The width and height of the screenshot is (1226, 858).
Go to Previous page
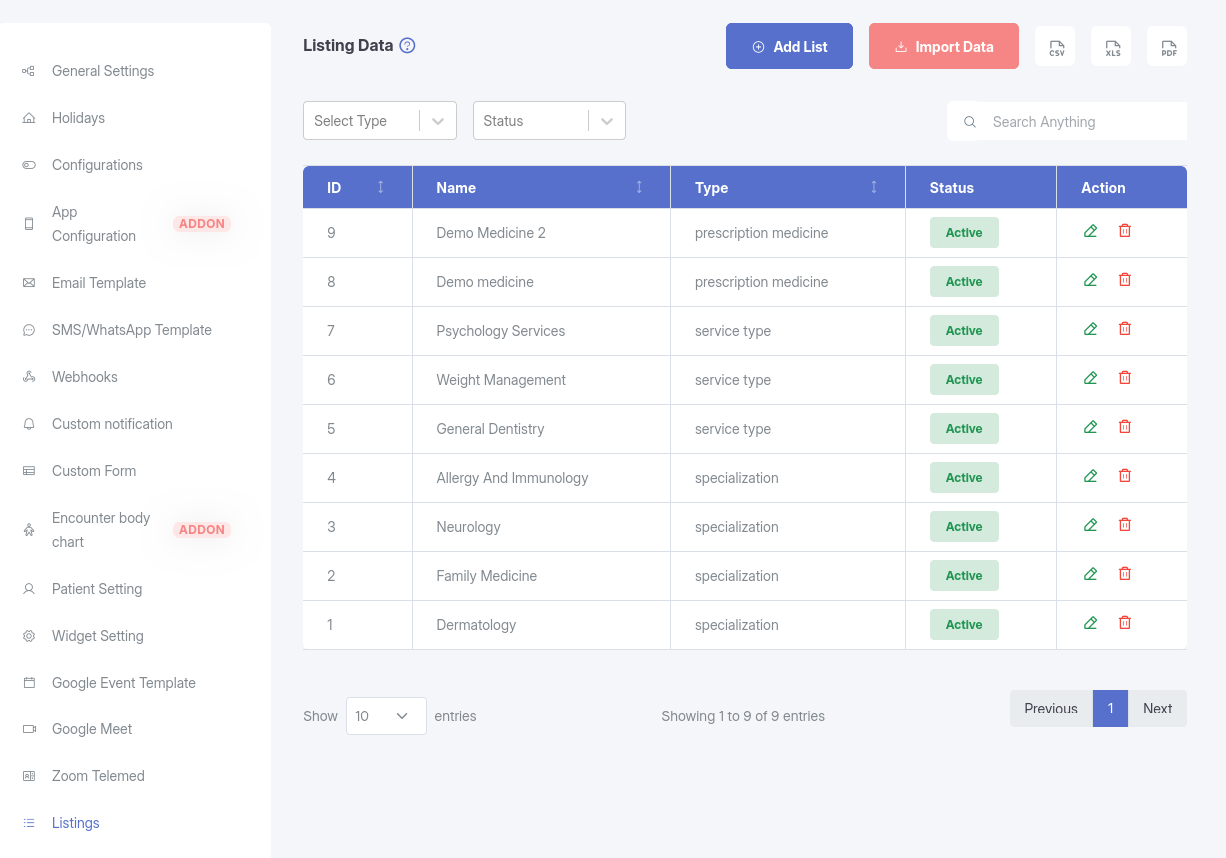tap(1051, 708)
